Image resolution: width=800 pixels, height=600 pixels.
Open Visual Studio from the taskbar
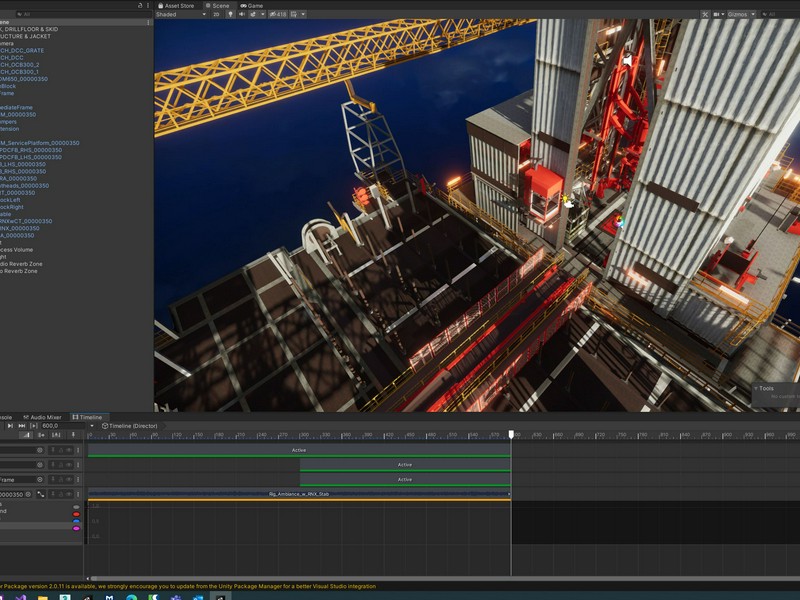20,597
